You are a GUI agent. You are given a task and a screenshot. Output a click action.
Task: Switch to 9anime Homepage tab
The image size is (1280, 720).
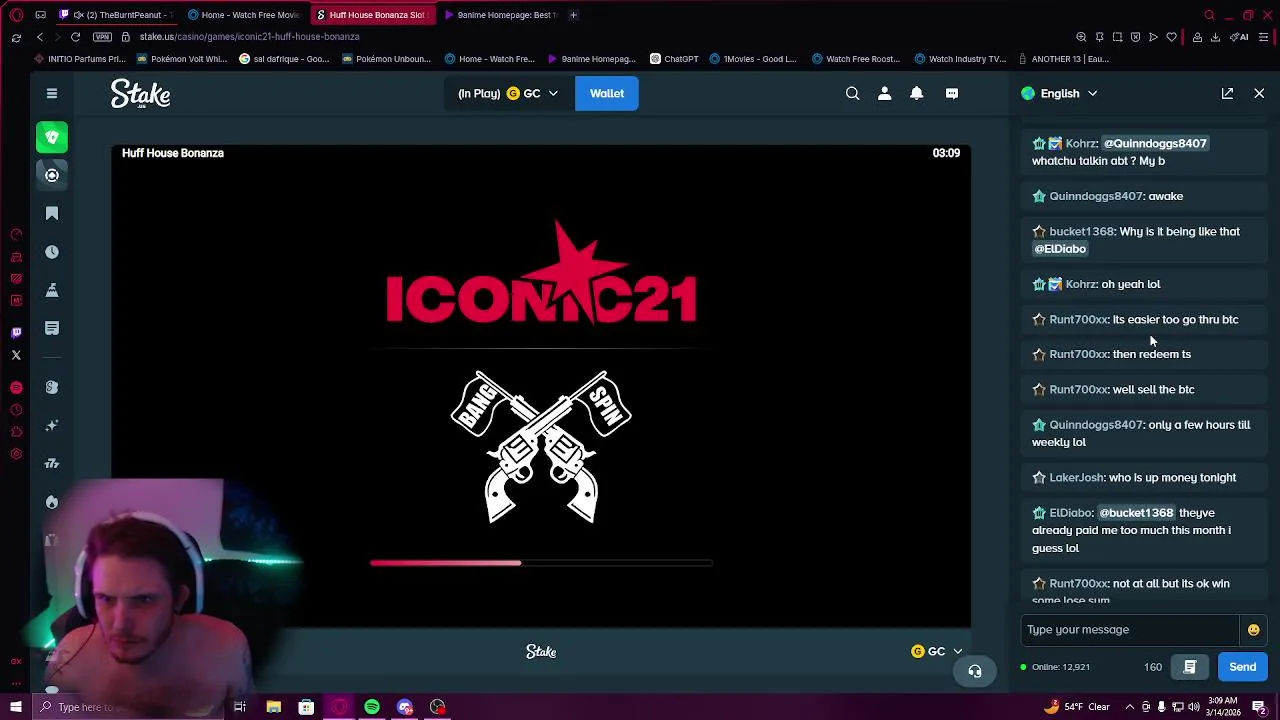pos(500,15)
